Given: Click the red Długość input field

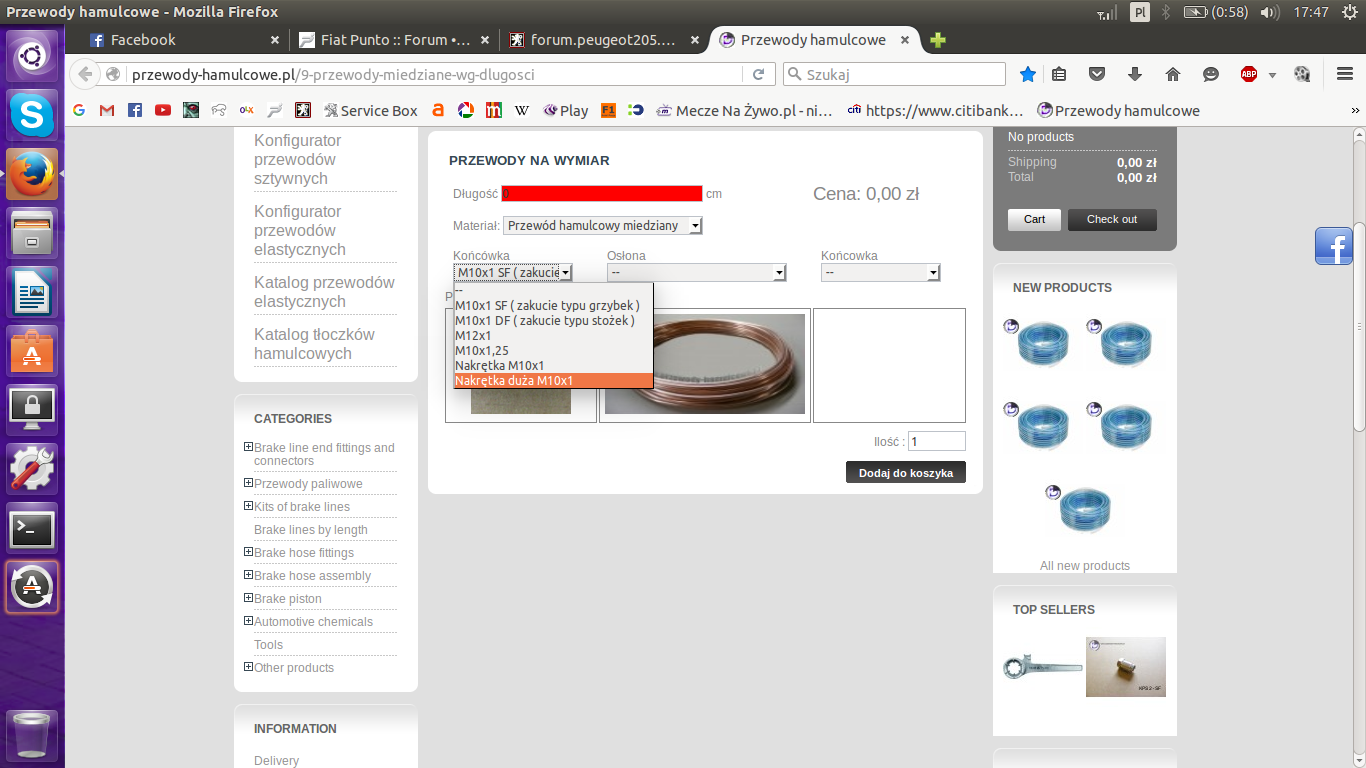Looking at the screenshot, I should [x=601, y=194].
